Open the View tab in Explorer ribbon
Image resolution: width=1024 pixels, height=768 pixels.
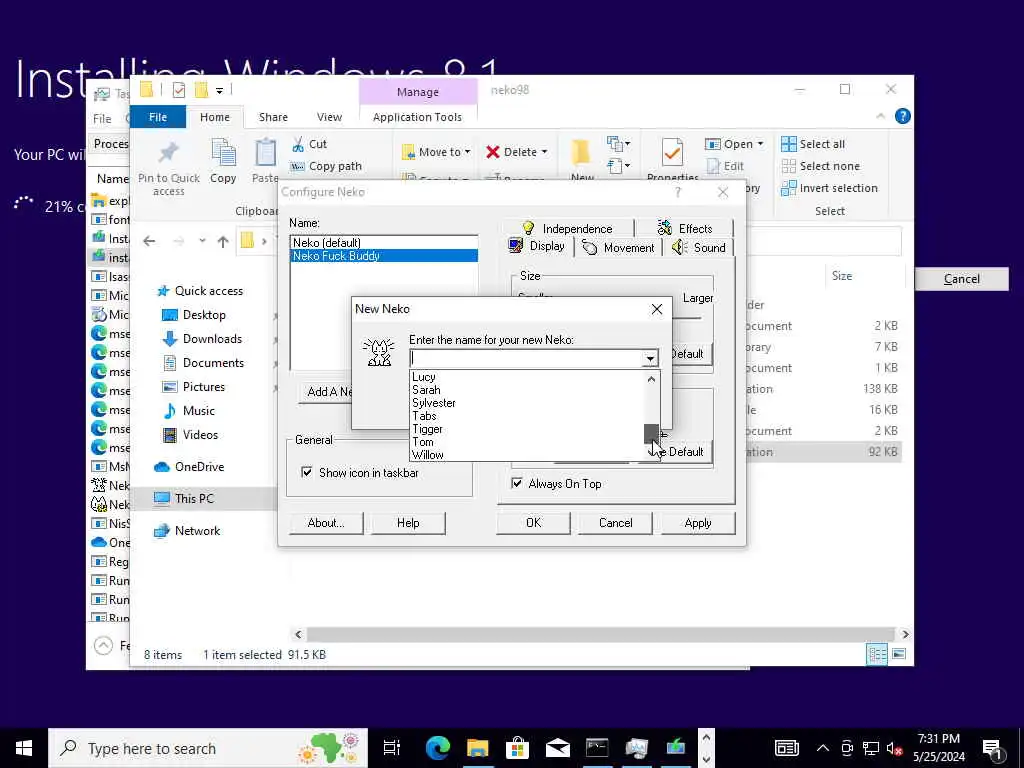tap(329, 117)
